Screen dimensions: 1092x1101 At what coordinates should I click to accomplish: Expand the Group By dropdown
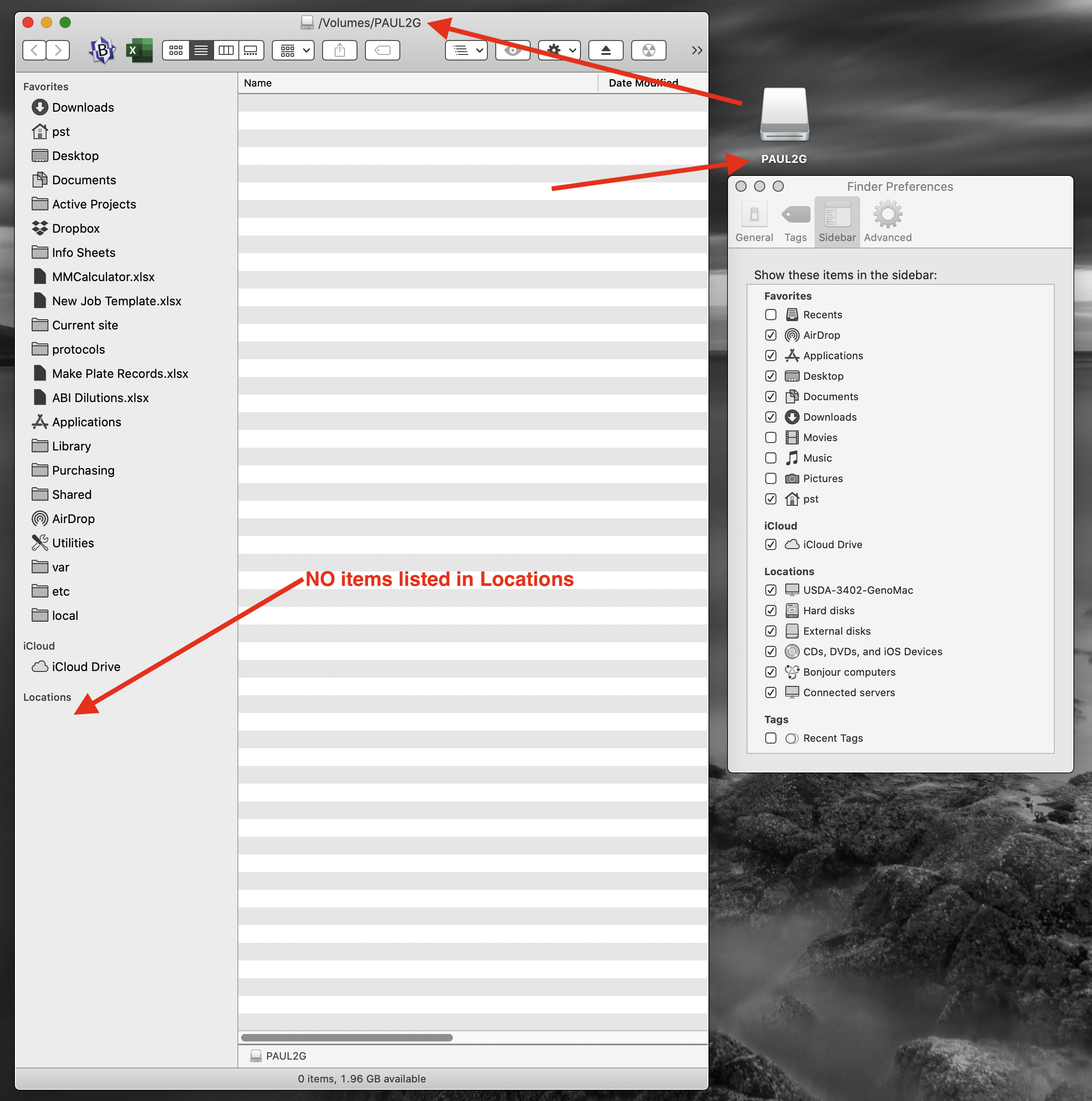(294, 50)
